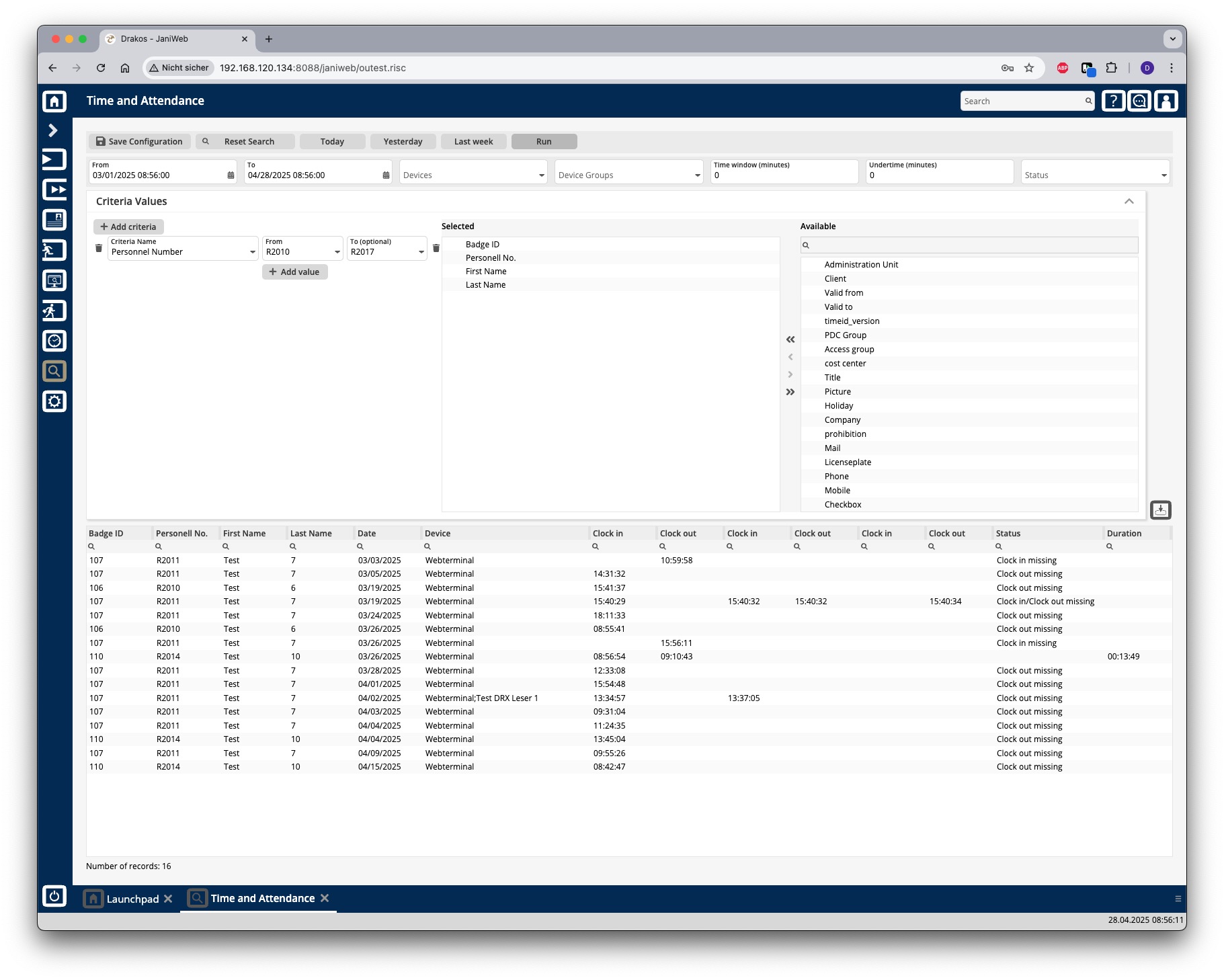Click the Badge ID column filter box
This screenshot has height=980, width=1224.
(119, 546)
